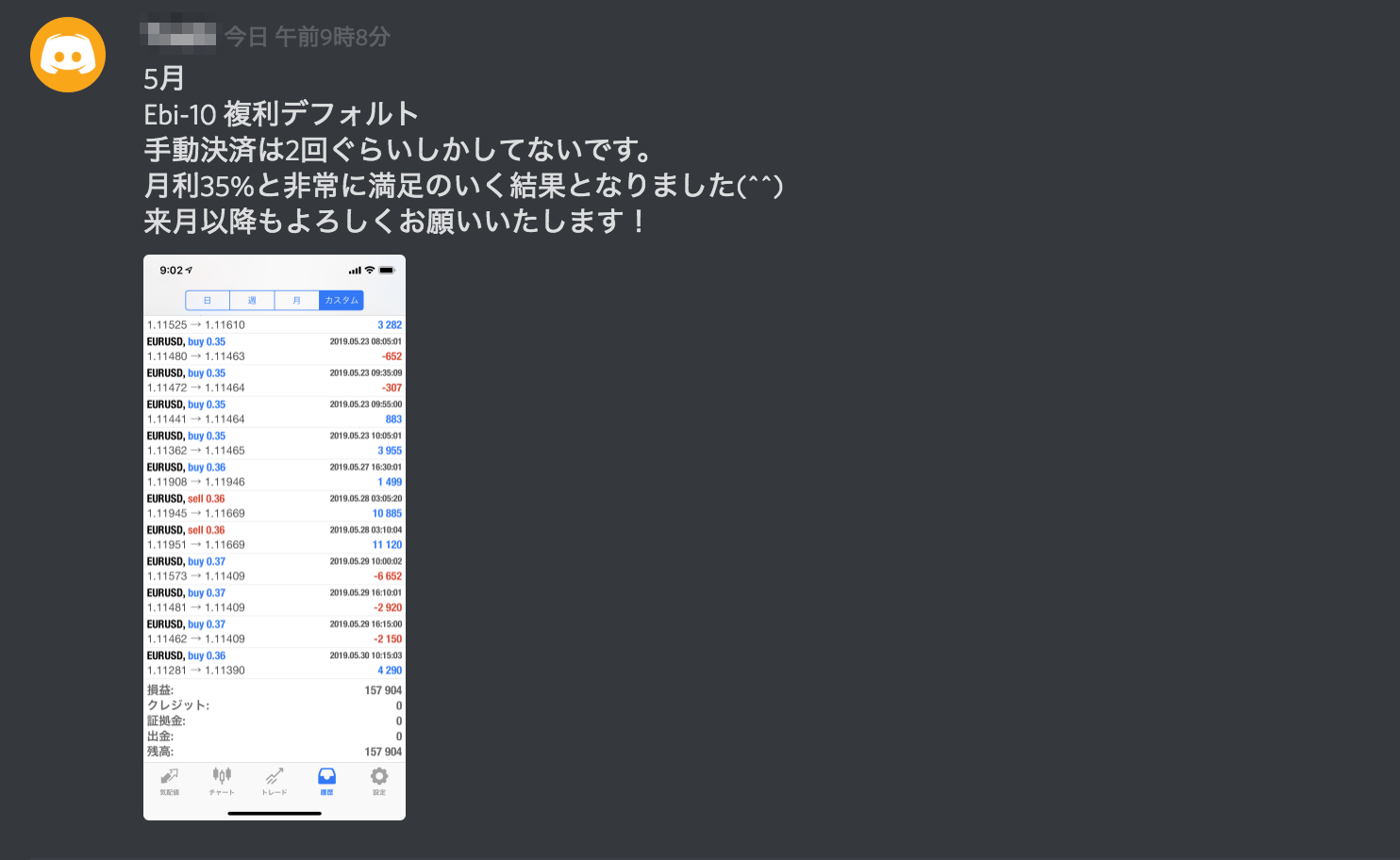Select the trade dated 2019.05.23 09:35:09
The image size is (1400, 860).
click(x=275, y=380)
